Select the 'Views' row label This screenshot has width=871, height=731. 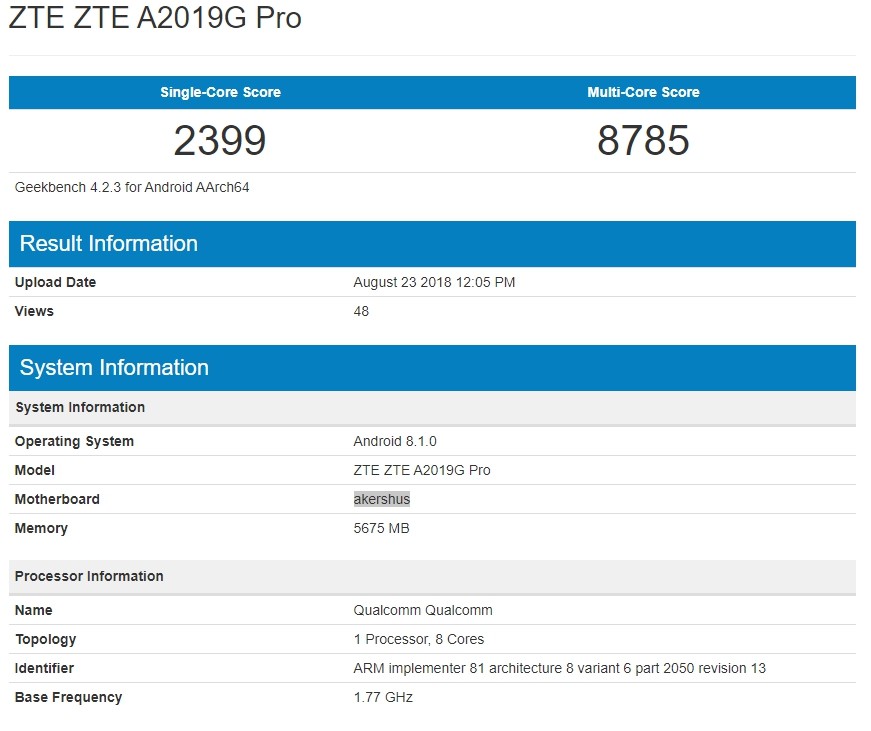[x=34, y=311]
